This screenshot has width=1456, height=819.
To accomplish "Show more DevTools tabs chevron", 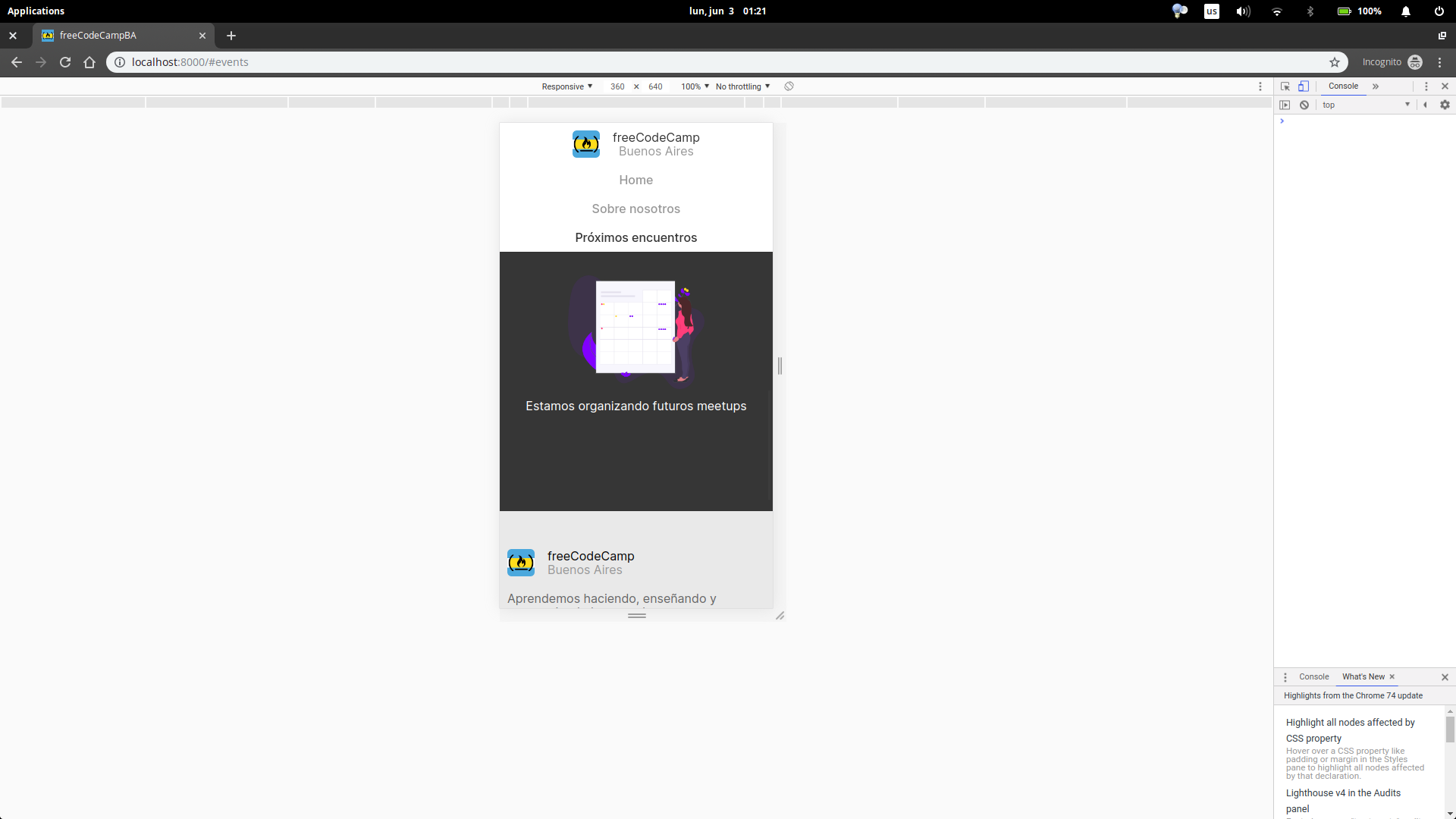I will click(x=1376, y=86).
